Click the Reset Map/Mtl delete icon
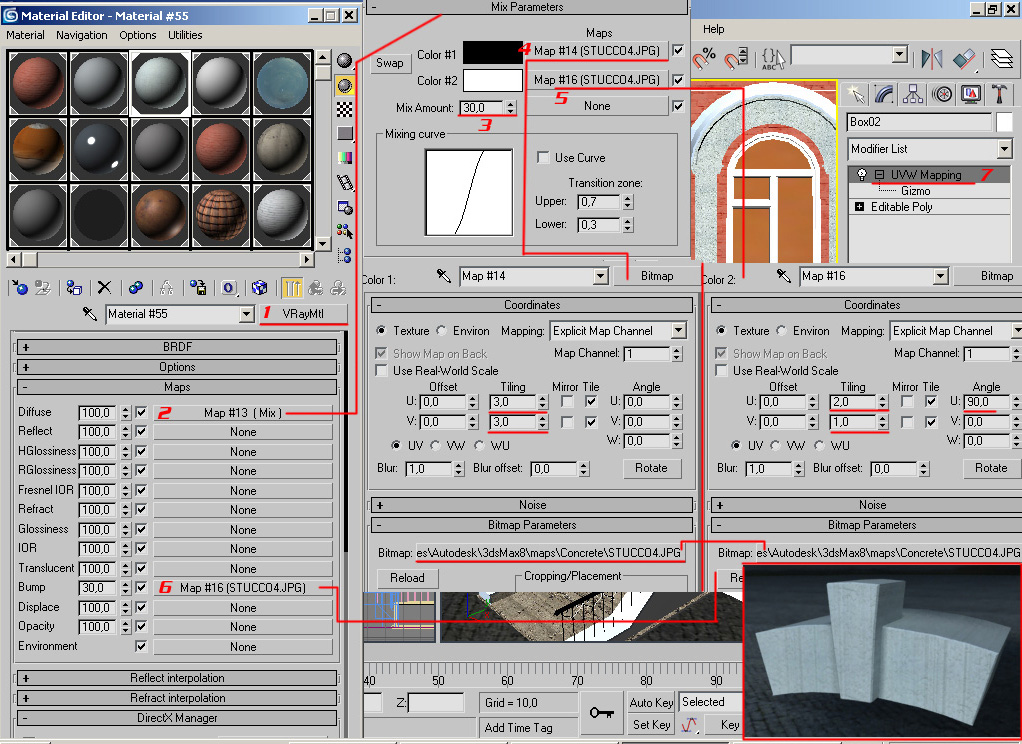Screen dimensions: 1022x744 pyautogui.click(x=104, y=288)
